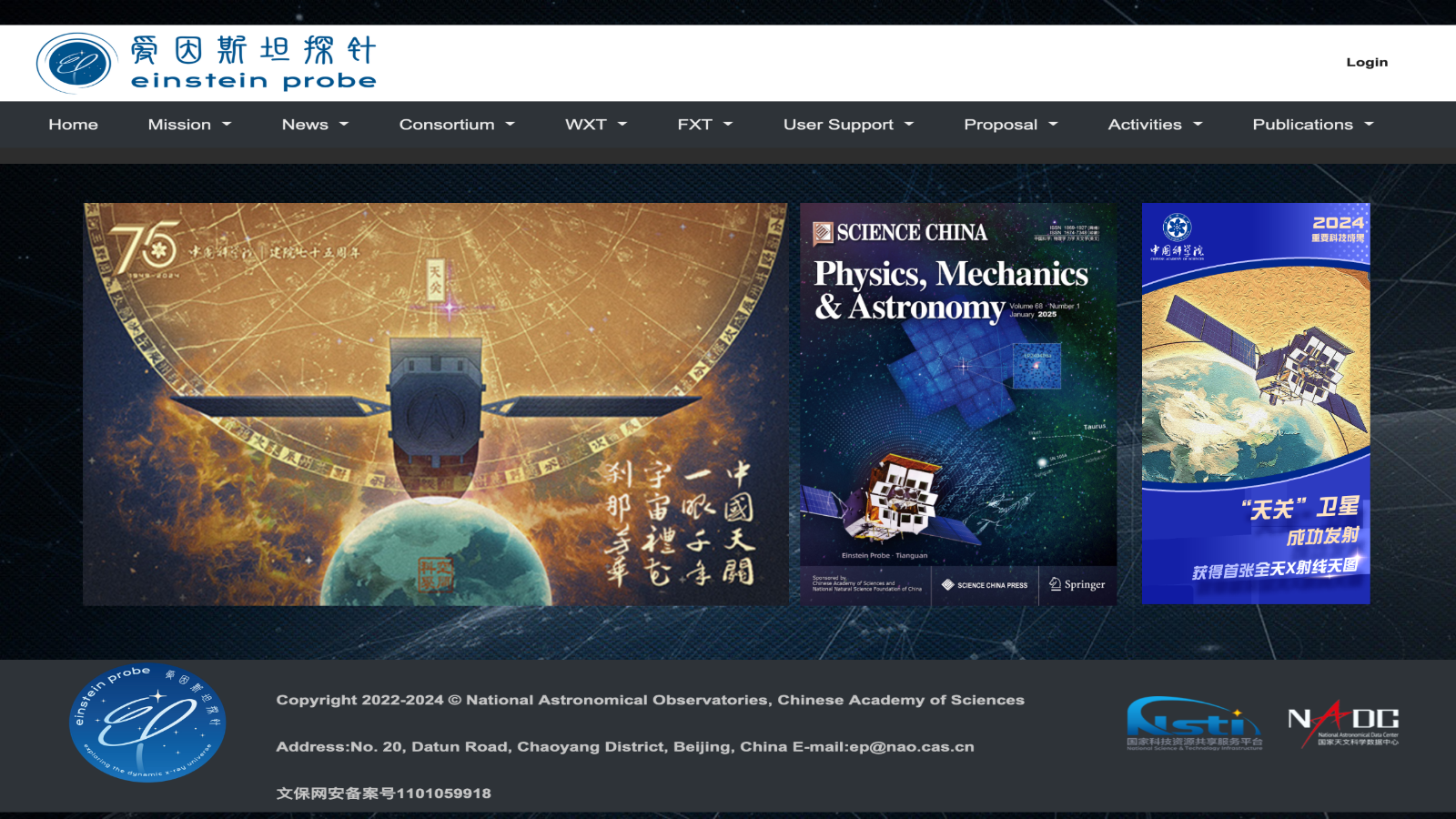Expand the Publications dropdown
Screen dimensions: 1456x819
click(1312, 125)
